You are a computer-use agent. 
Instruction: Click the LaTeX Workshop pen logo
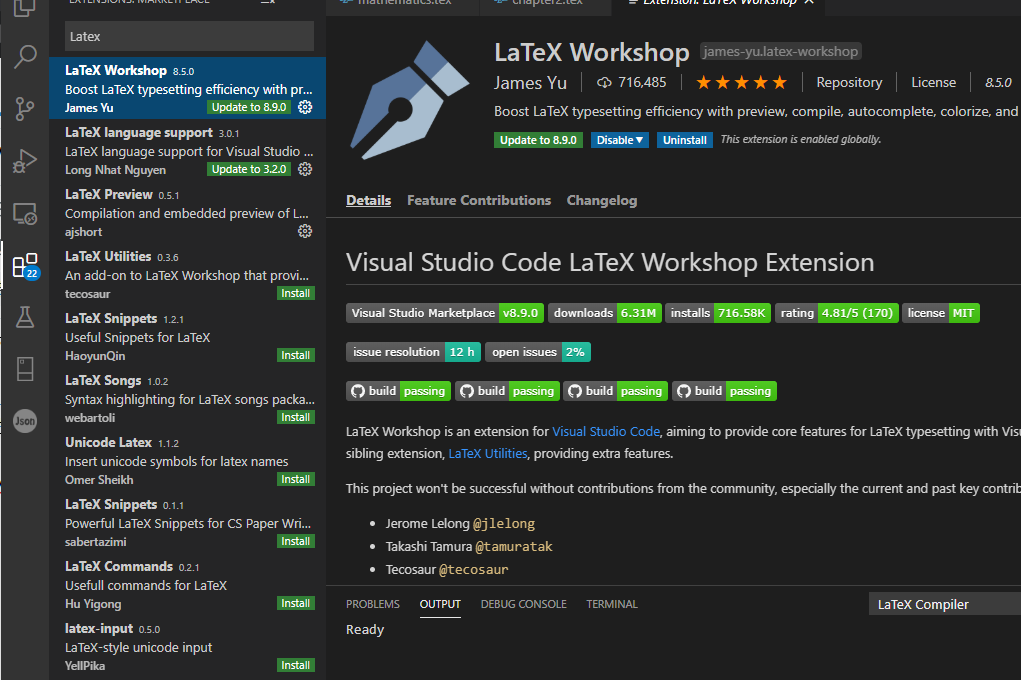[410, 100]
